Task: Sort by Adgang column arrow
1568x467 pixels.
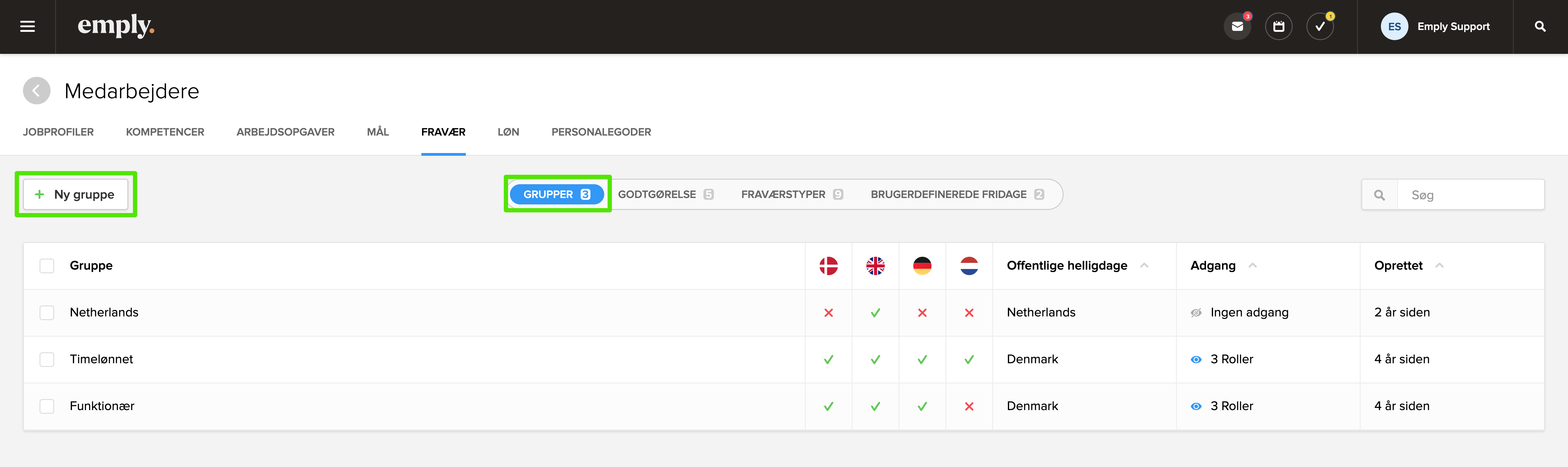Action: (x=1253, y=265)
